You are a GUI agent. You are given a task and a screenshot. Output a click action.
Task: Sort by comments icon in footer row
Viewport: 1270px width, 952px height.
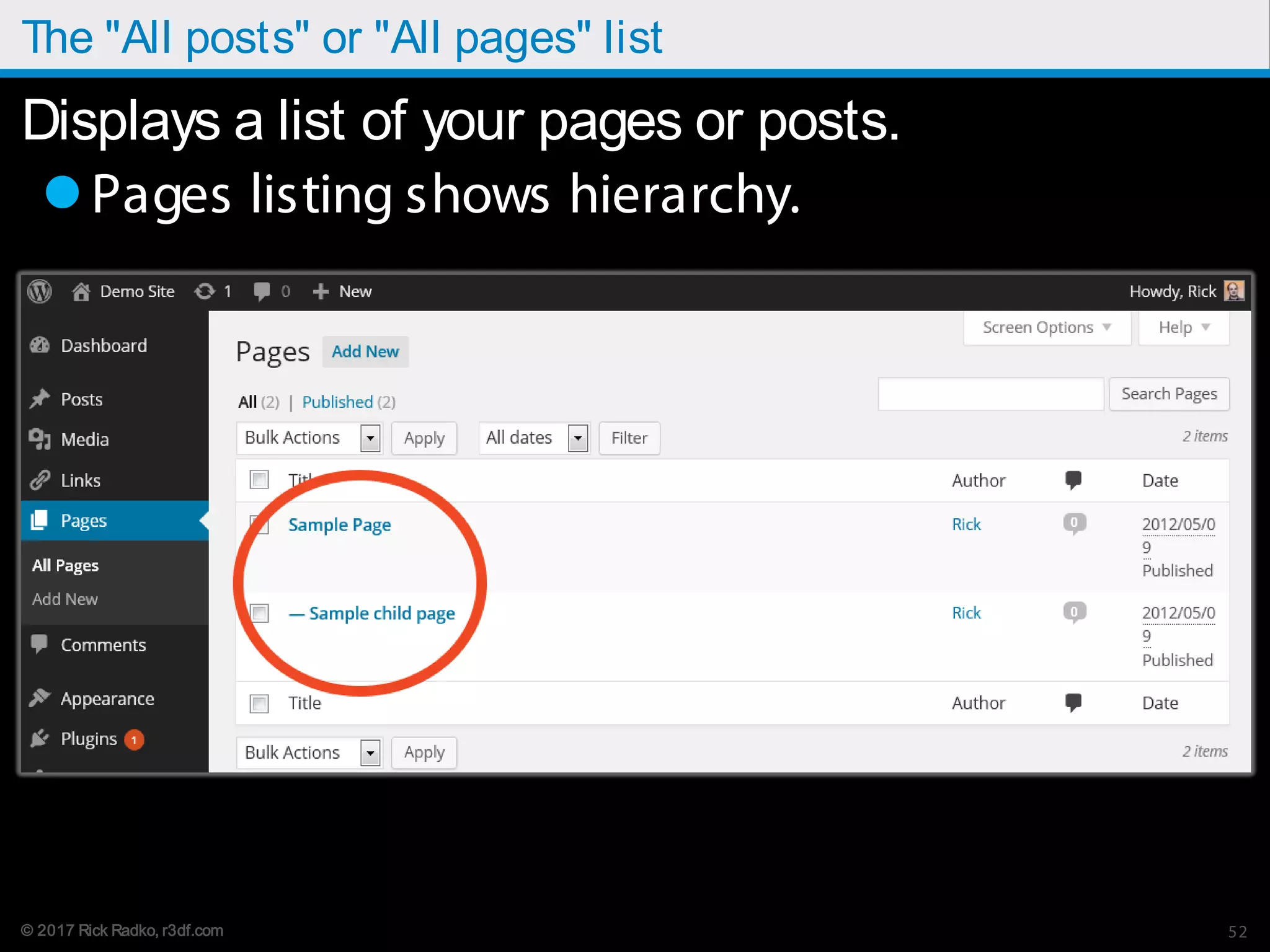tap(1073, 703)
